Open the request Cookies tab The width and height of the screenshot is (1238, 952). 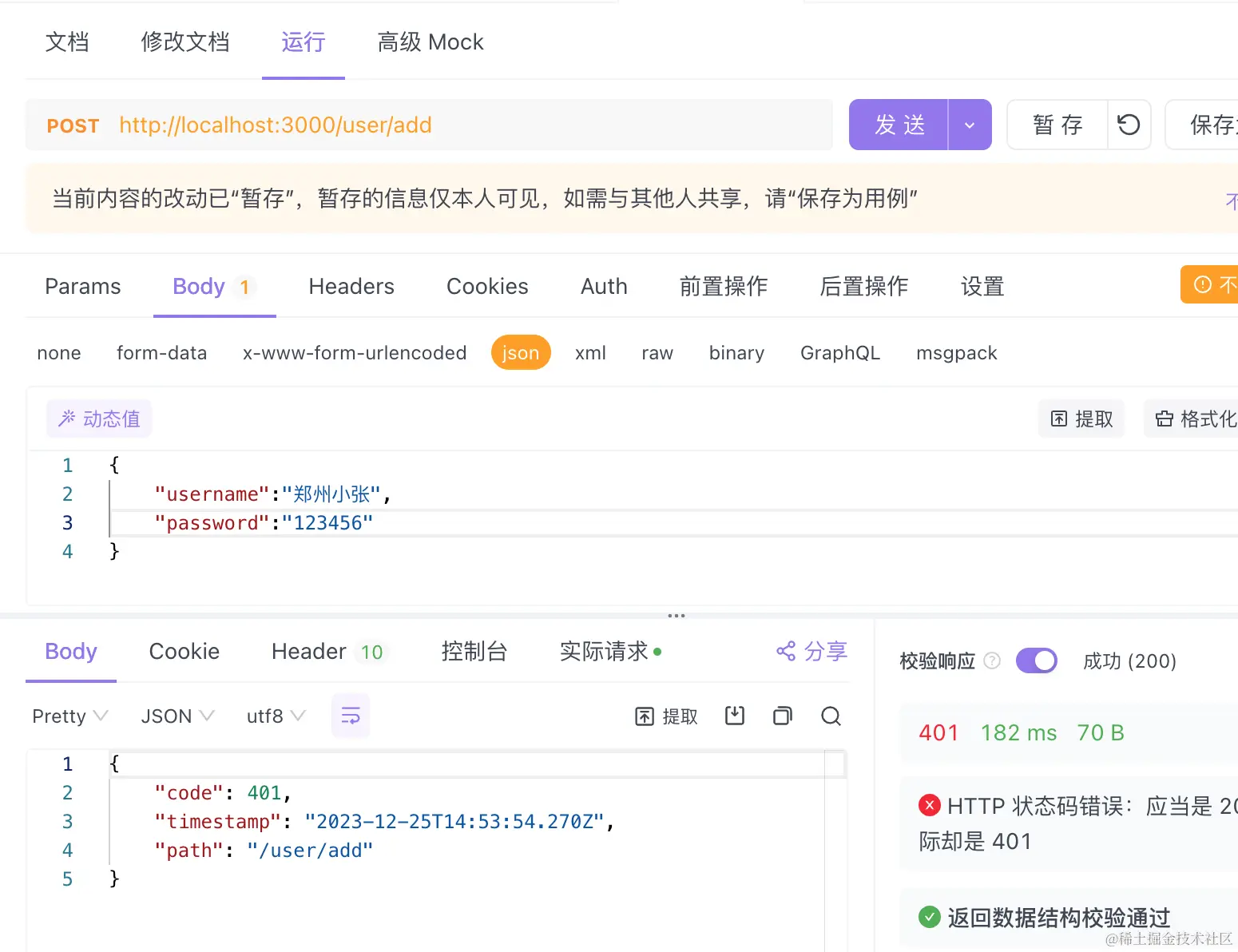(x=487, y=287)
